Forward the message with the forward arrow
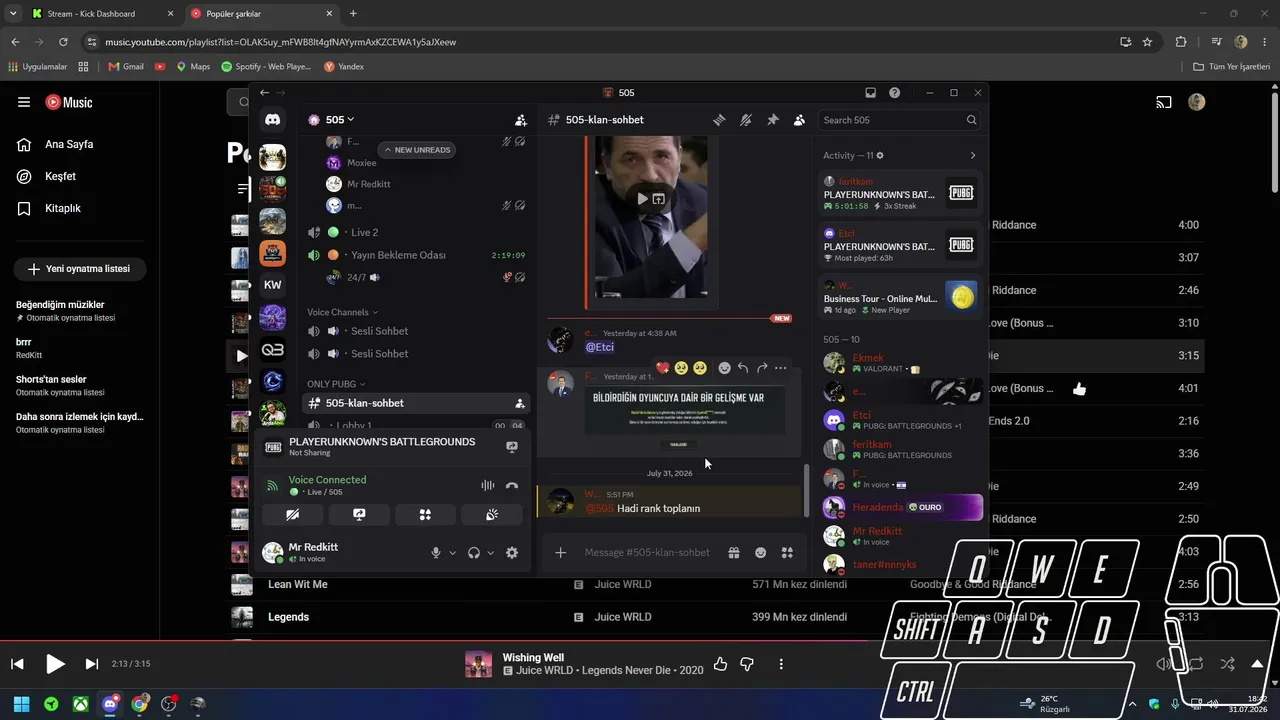This screenshot has height=720, width=1280. pyautogui.click(x=762, y=368)
